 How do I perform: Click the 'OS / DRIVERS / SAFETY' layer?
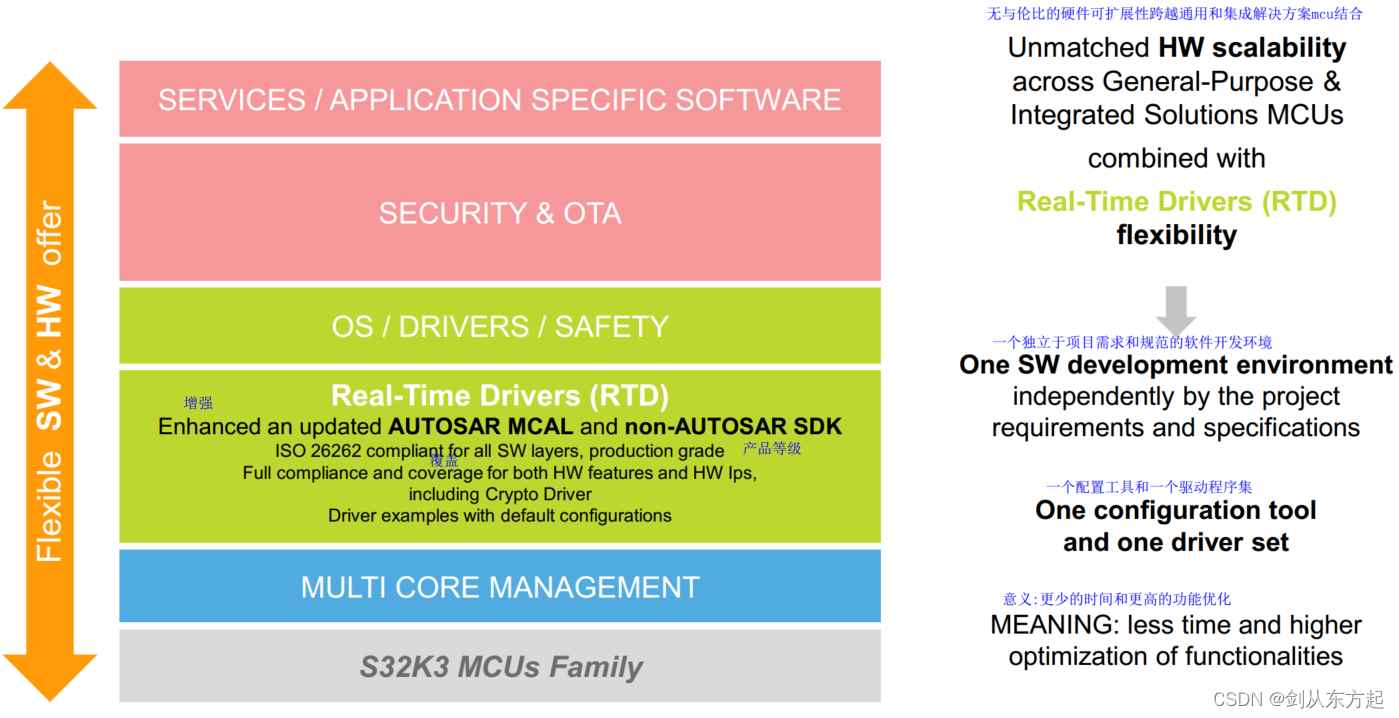tap(500, 326)
